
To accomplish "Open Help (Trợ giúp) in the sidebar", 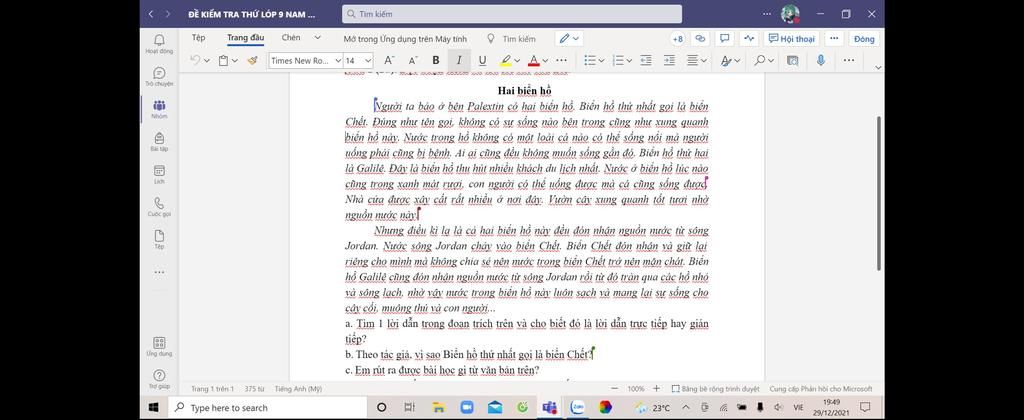I will point(159,379).
